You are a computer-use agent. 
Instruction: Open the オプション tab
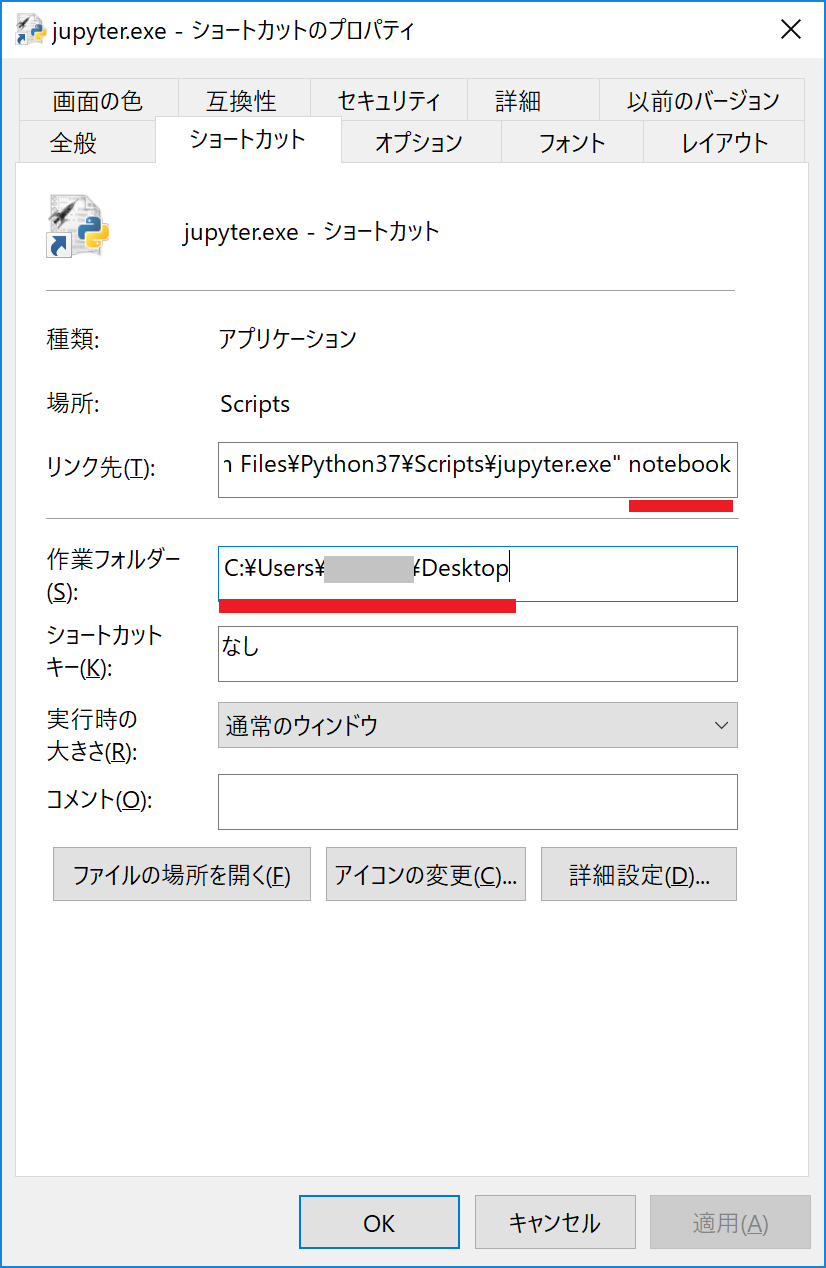[419, 143]
